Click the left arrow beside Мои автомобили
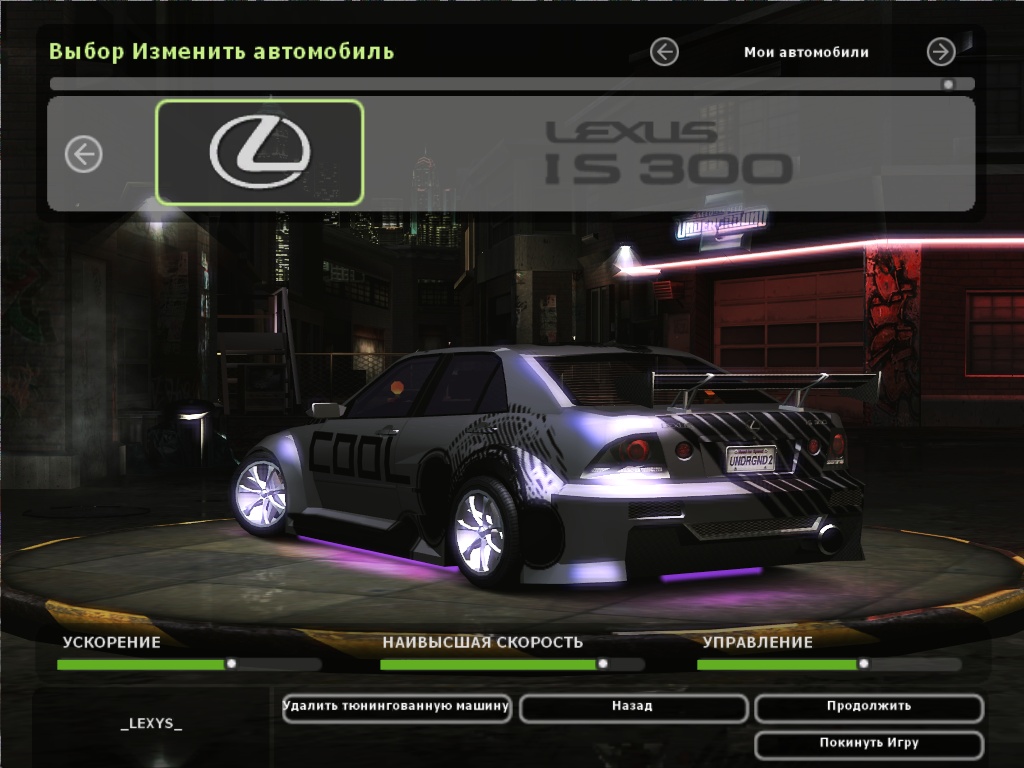Viewport: 1024px width, 768px height. (664, 52)
